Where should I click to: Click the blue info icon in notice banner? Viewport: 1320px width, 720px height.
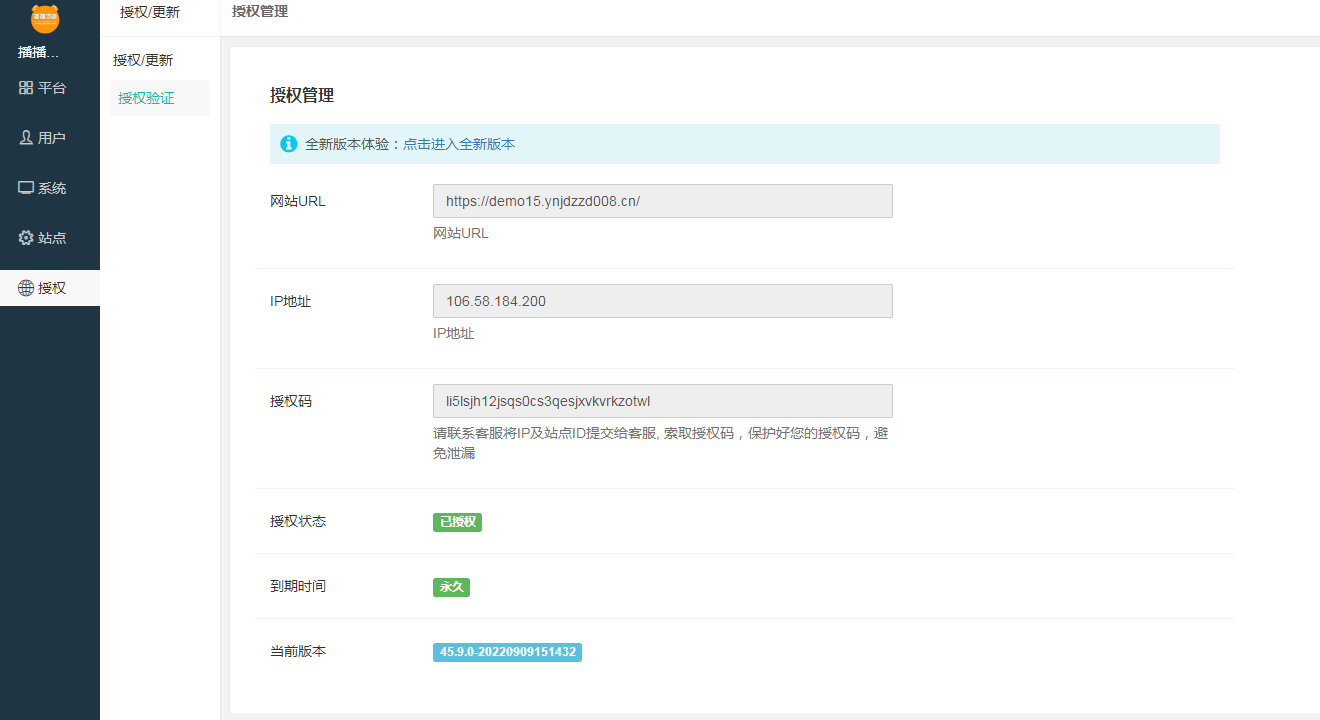[289, 144]
